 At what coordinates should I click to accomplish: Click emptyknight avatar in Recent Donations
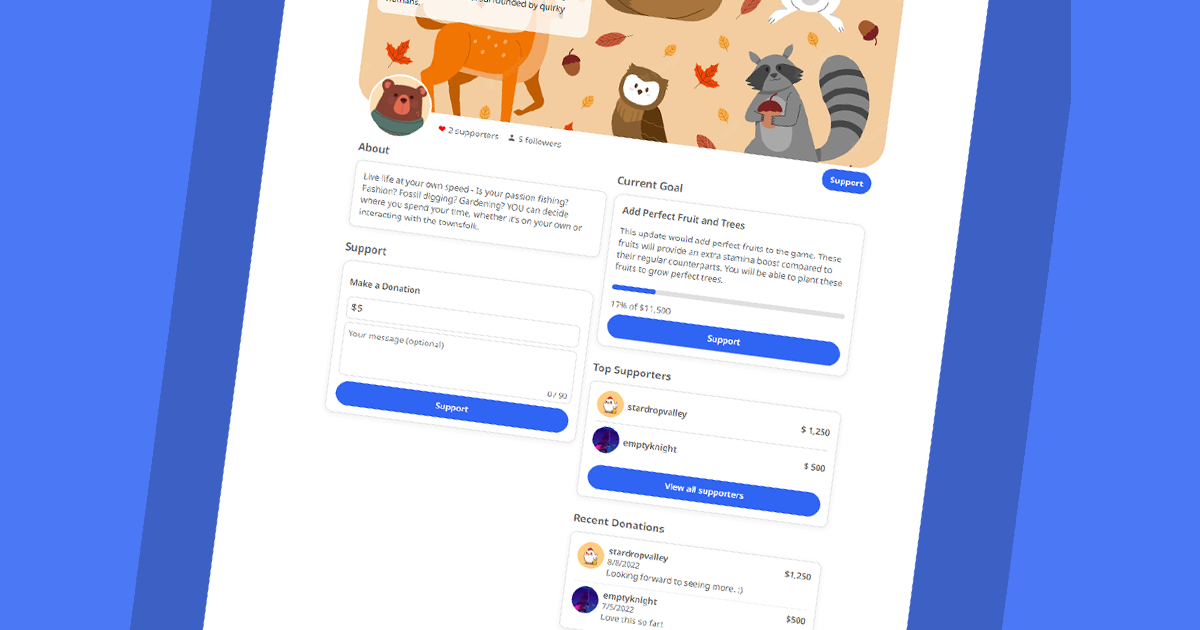click(585, 600)
